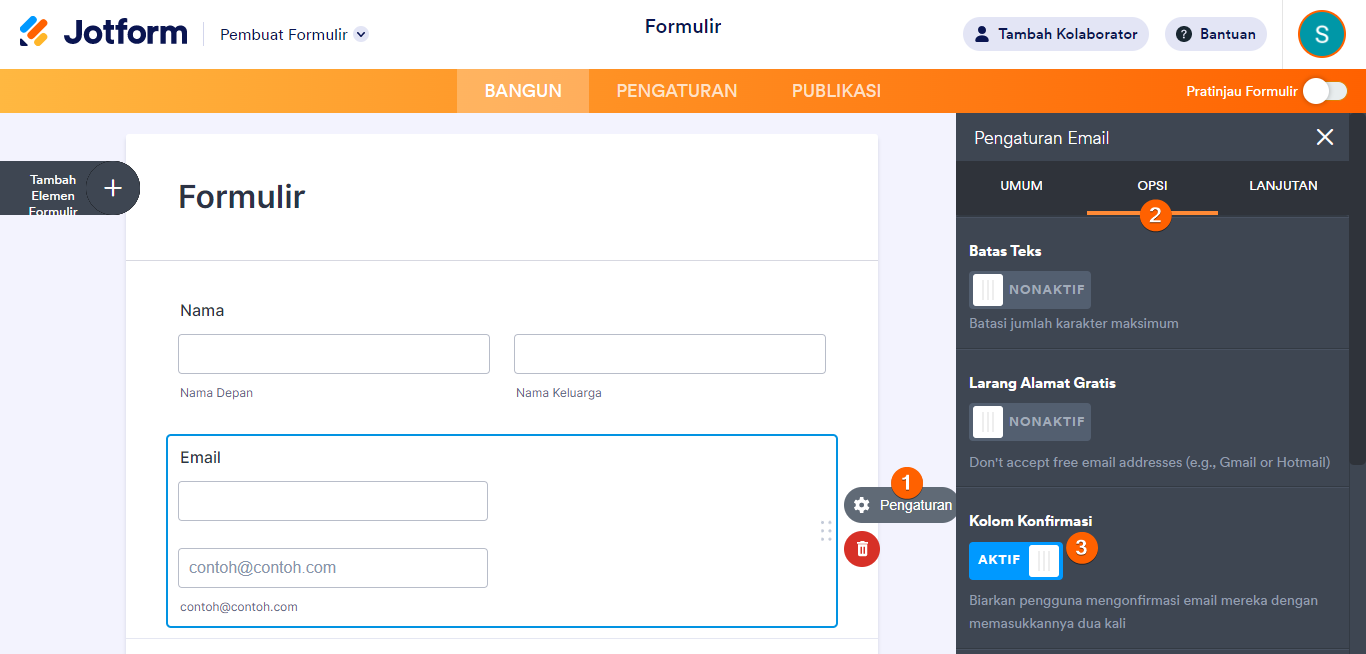The width and height of the screenshot is (1366, 654).
Task: Click the Jotform logo
Action: [103, 33]
